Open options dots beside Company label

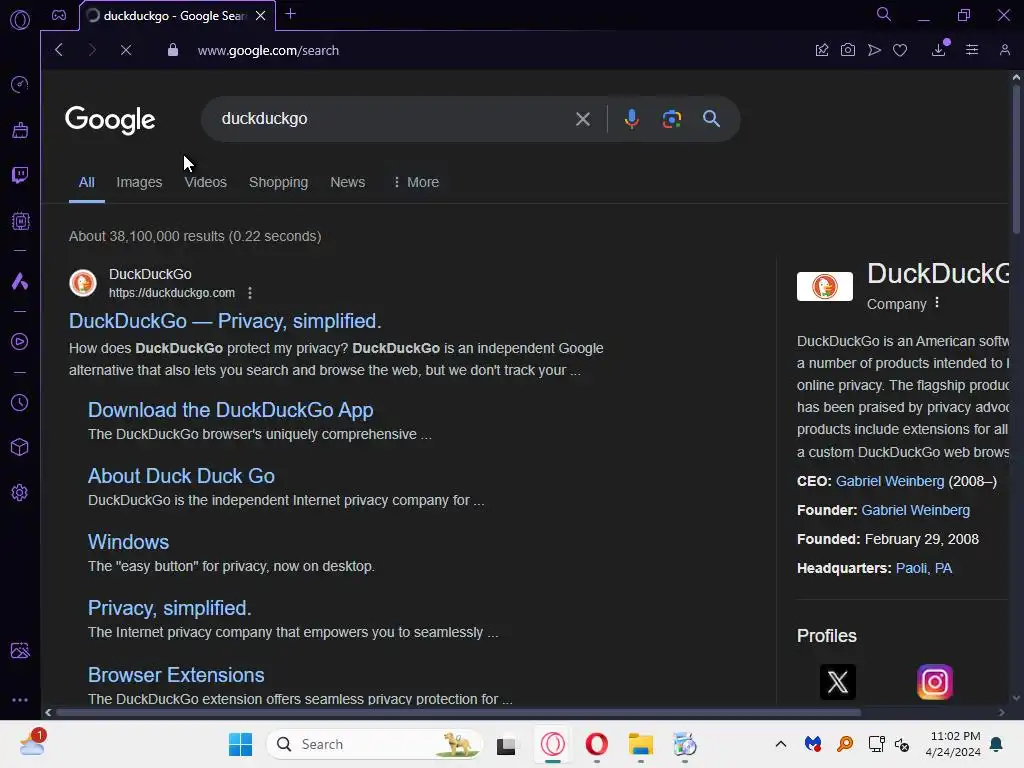(x=937, y=302)
